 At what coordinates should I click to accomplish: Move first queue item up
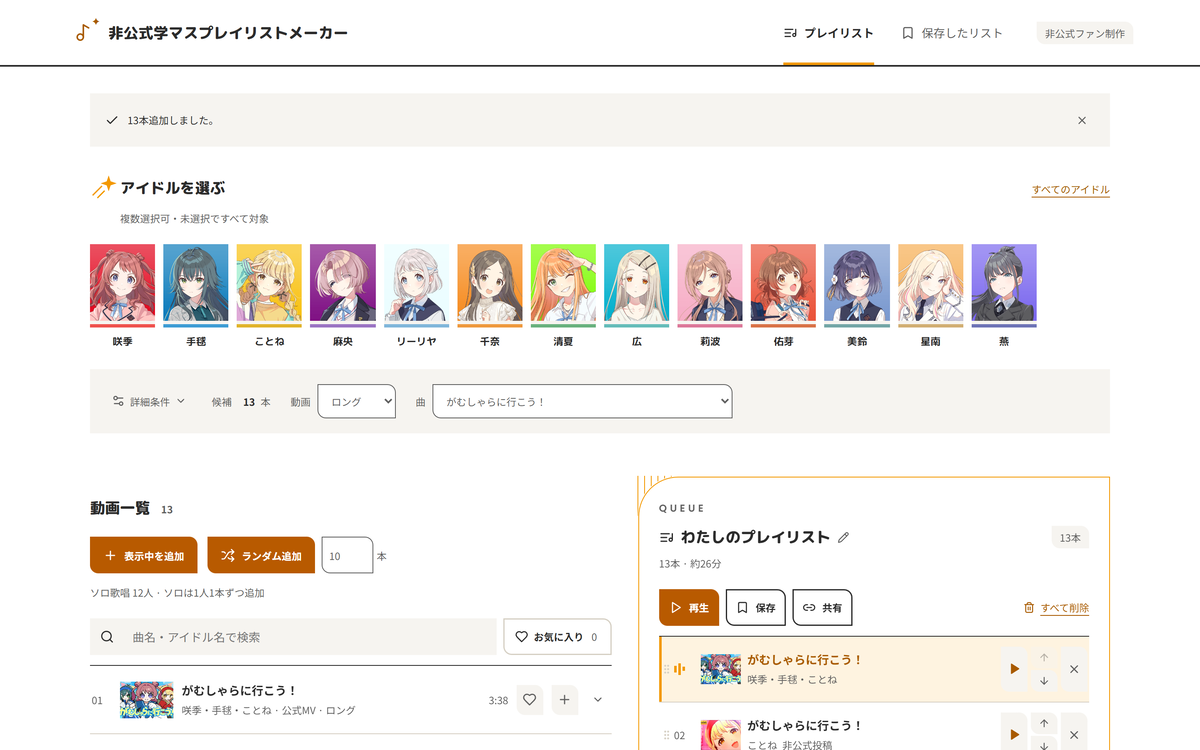coord(1044,658)
